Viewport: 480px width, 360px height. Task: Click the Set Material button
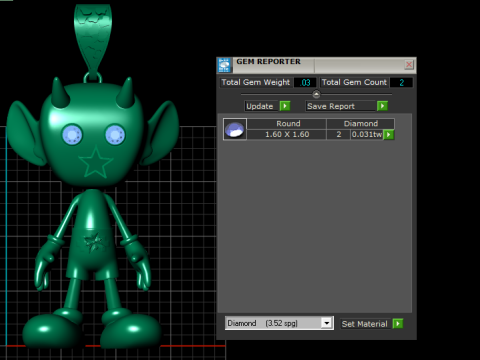(366, 324)
